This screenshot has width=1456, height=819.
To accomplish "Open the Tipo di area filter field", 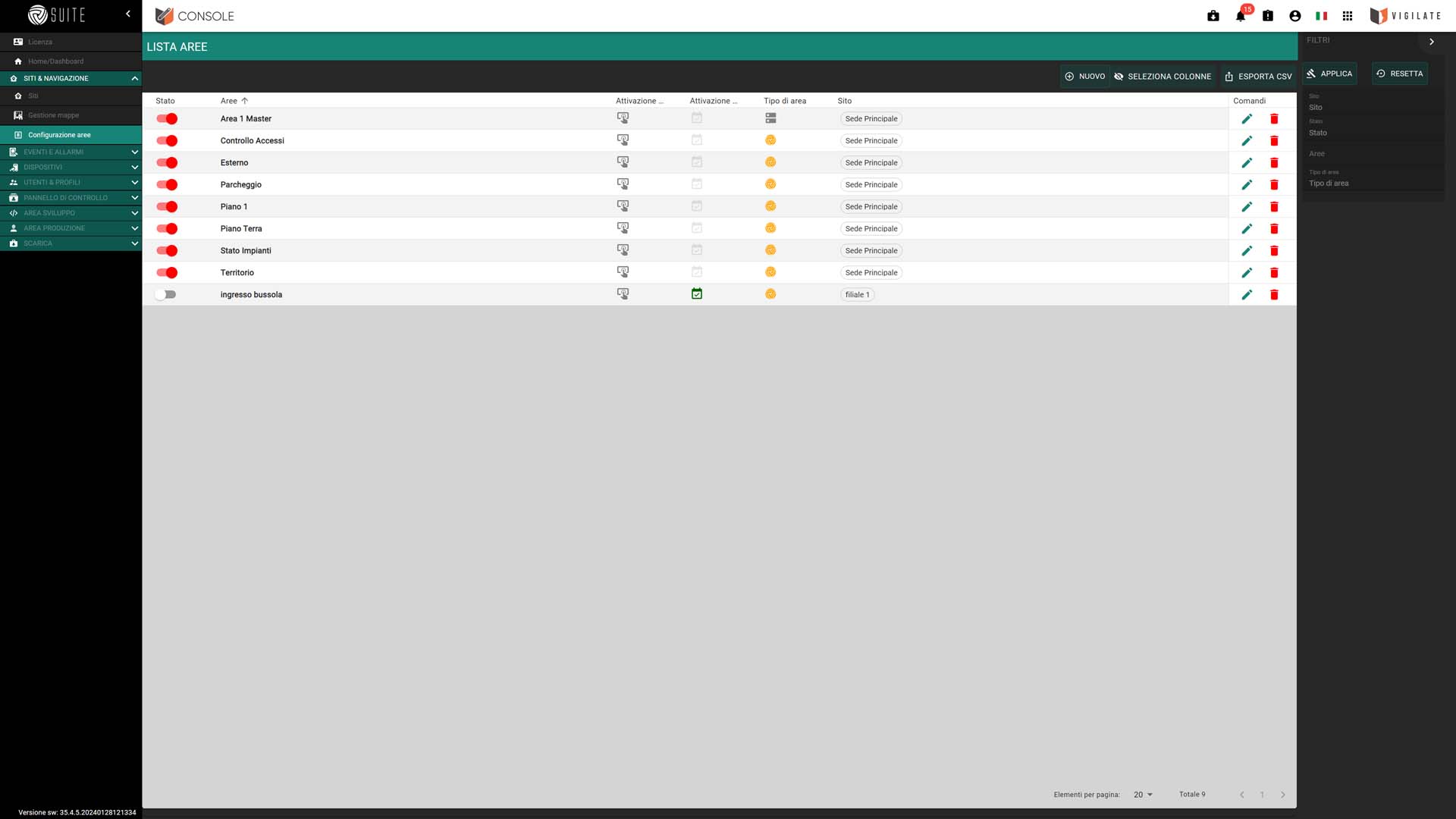I will click(x=1373, y=179).
